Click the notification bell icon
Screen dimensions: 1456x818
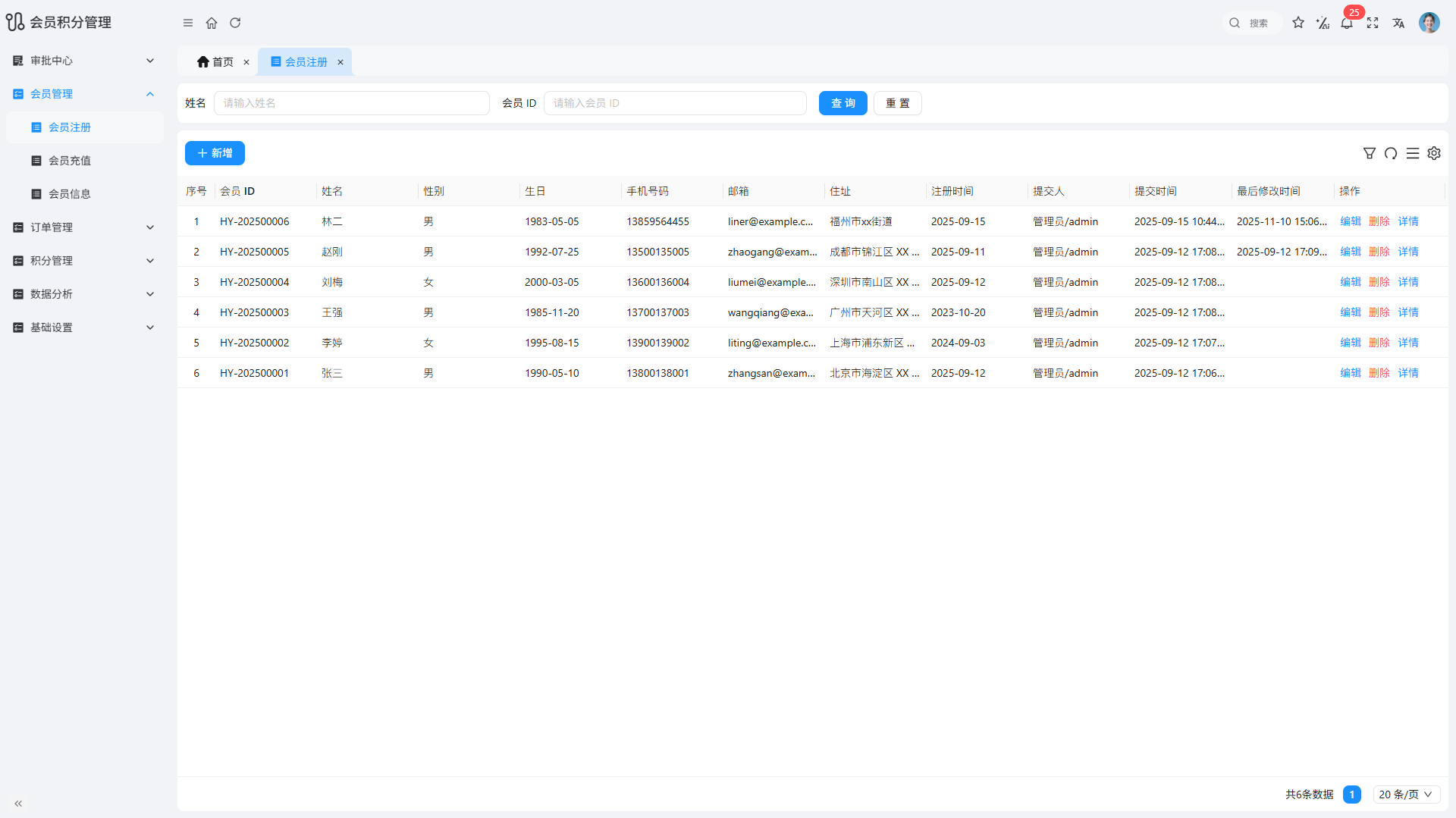point(1347,24)
